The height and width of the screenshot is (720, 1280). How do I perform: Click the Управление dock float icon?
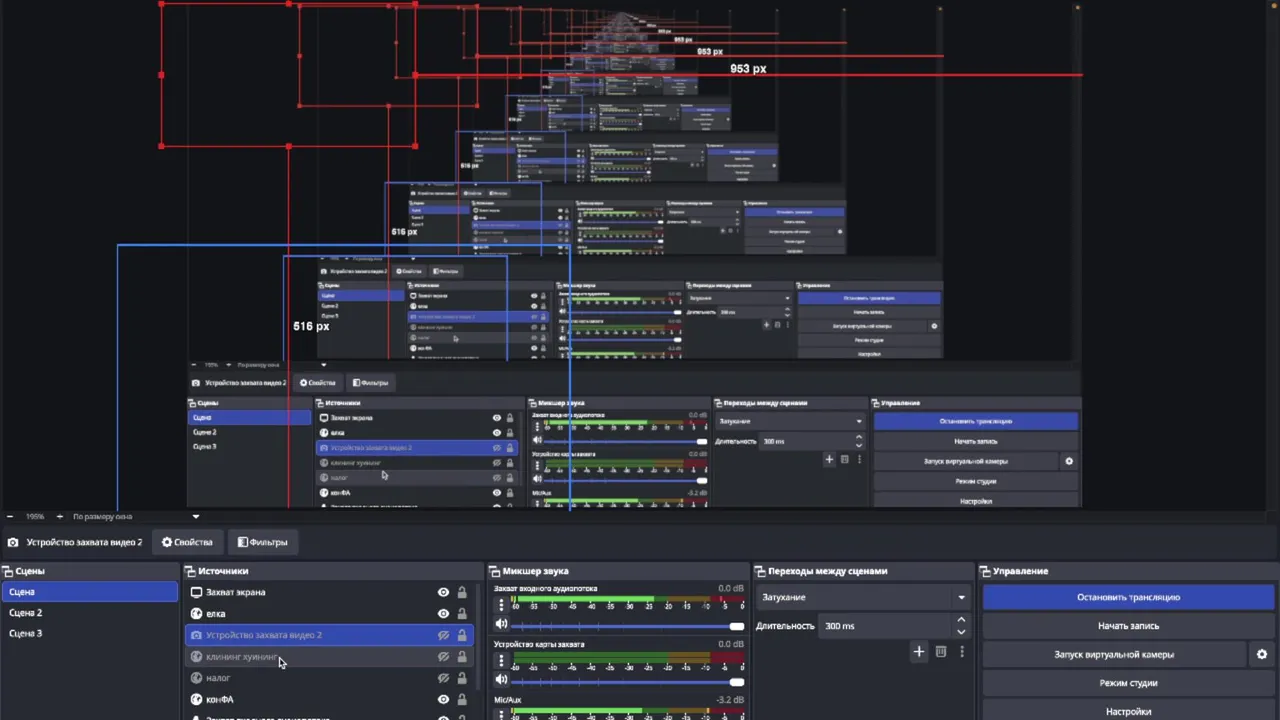tap(986, 571)
